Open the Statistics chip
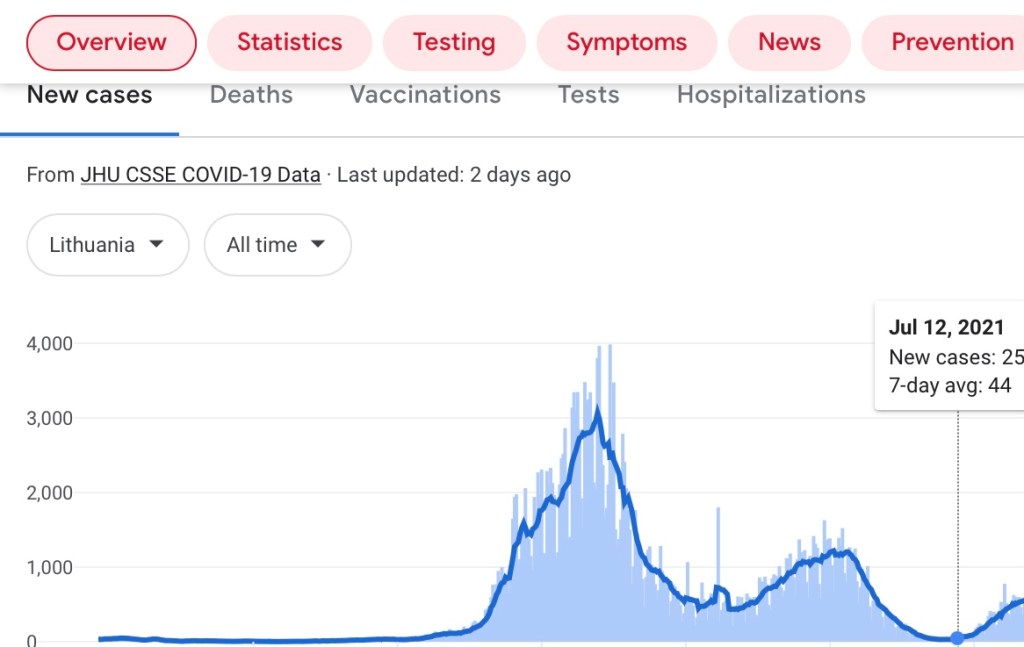This screenshot has width=1024, height=647. point(289,43)
